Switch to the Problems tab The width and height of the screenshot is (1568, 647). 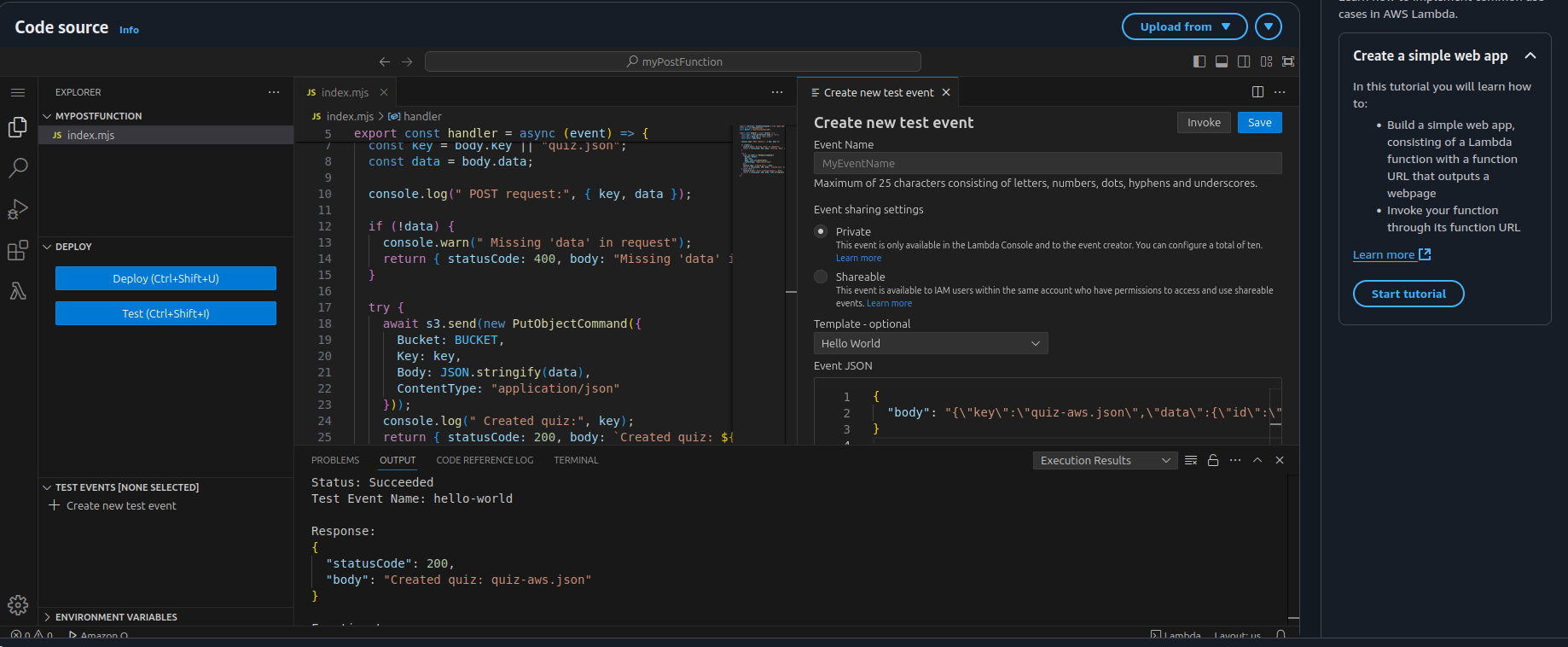(335, 460)
